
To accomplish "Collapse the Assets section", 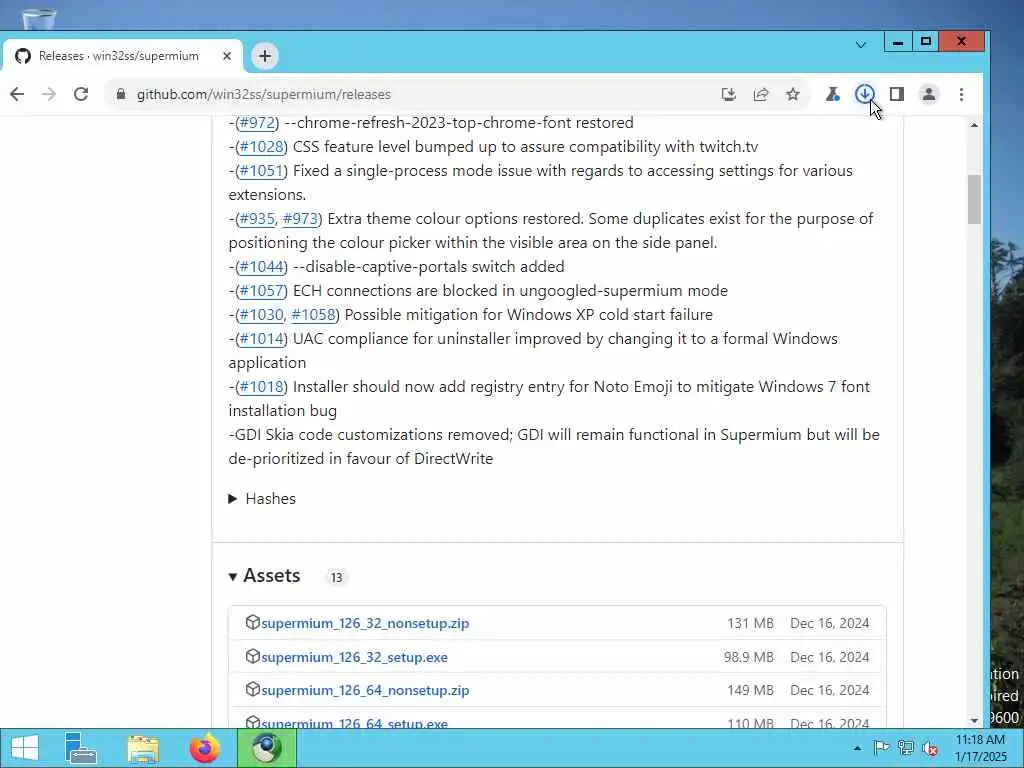I will click(232, 577).
